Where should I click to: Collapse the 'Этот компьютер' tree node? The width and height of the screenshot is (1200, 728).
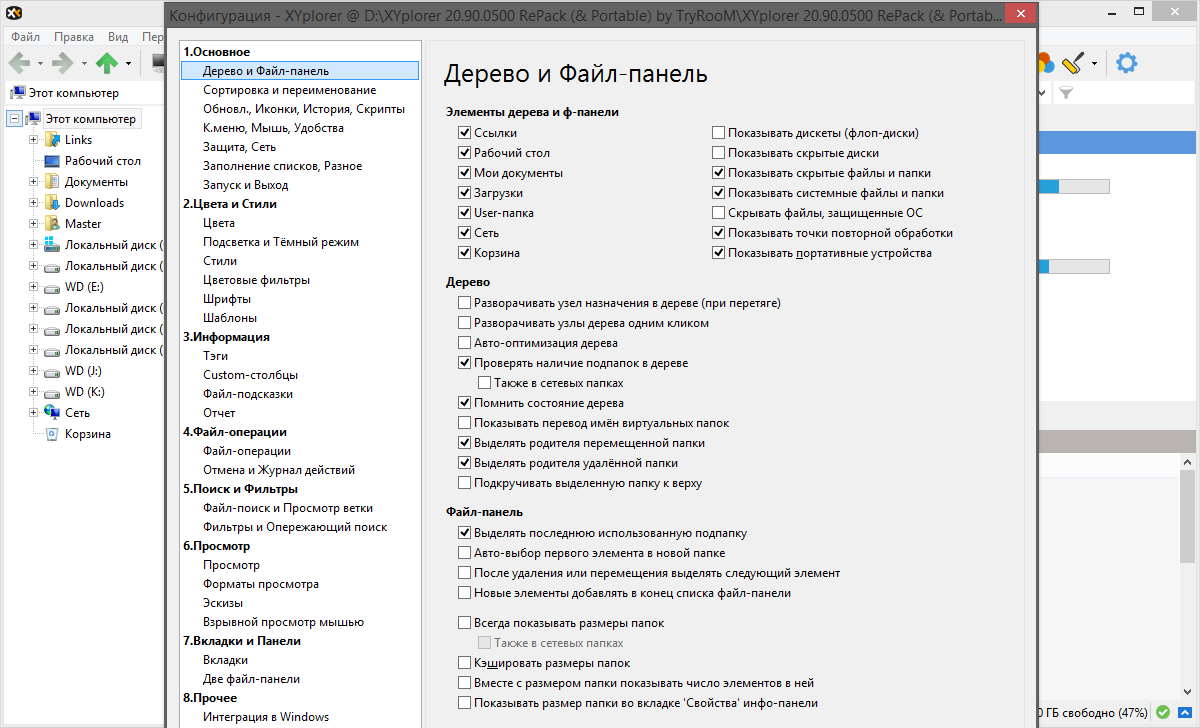coord(14,119)
